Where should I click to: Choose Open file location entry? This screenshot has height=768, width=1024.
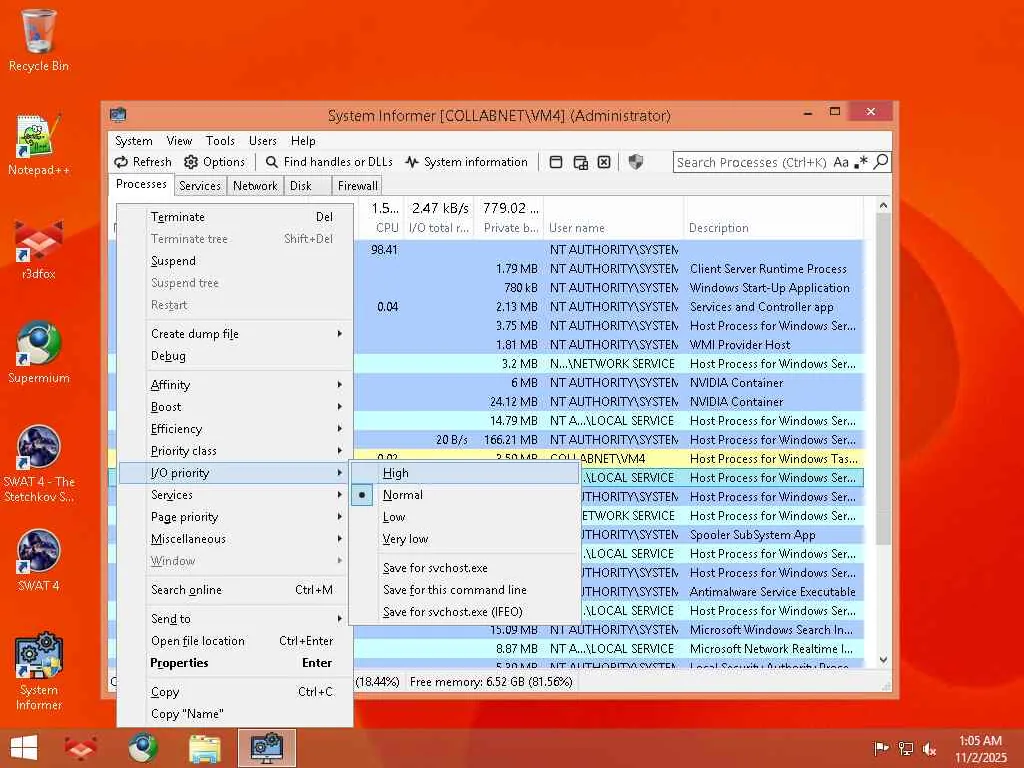pyautogui.click(x=236, y=641)
